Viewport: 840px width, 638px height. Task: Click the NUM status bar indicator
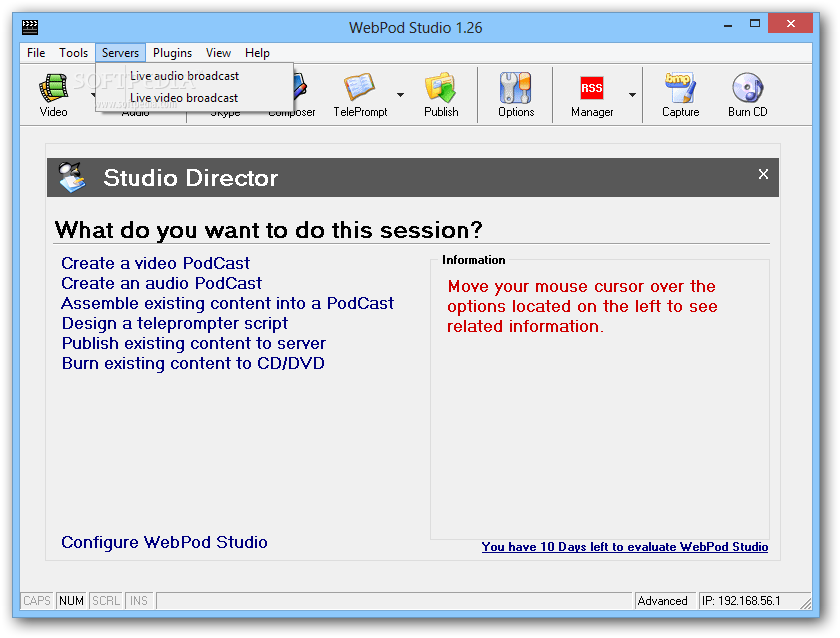point(71,601)
